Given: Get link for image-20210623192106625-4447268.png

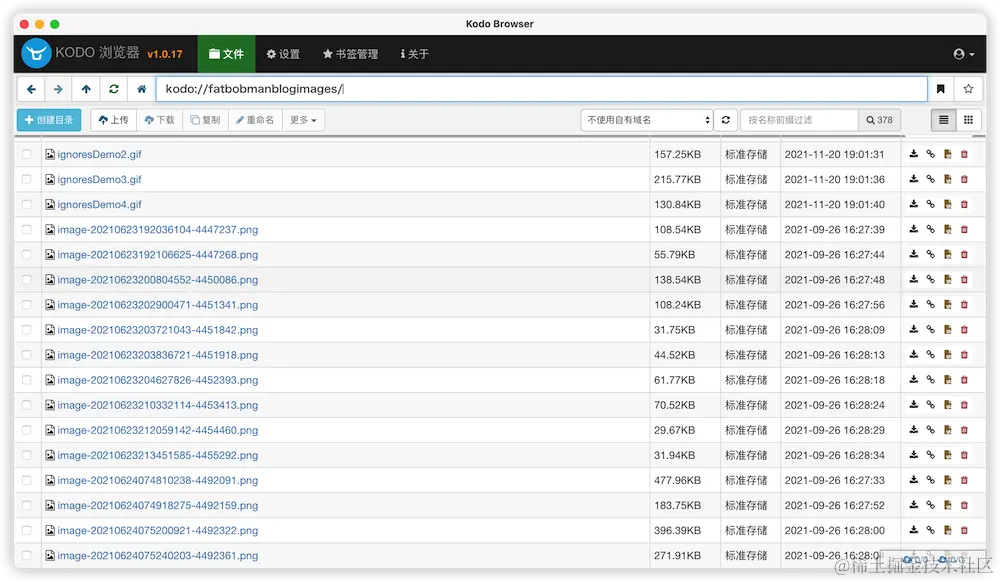Looking at the screenshot, I should click(930, 254).
